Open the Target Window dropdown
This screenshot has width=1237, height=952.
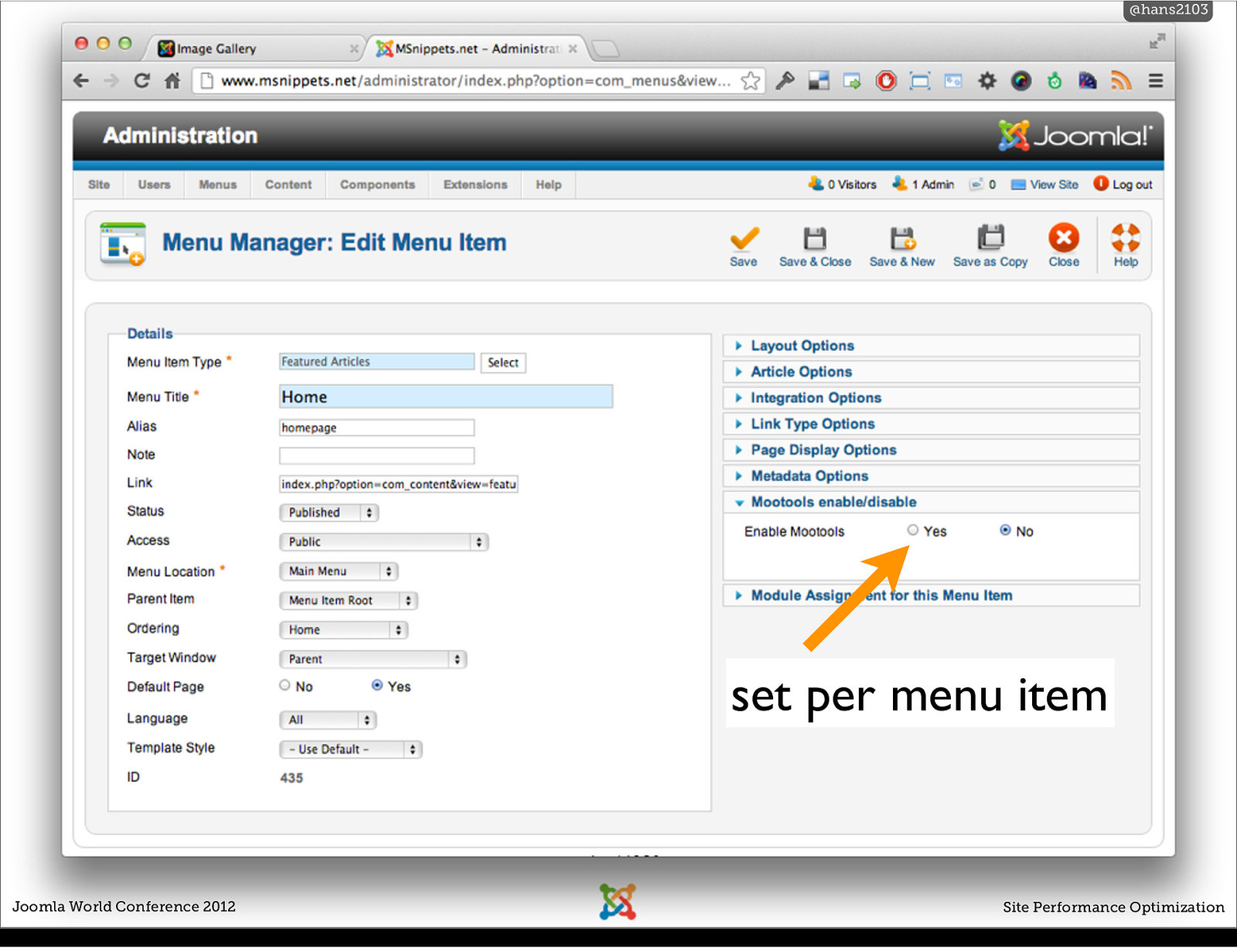373,659
